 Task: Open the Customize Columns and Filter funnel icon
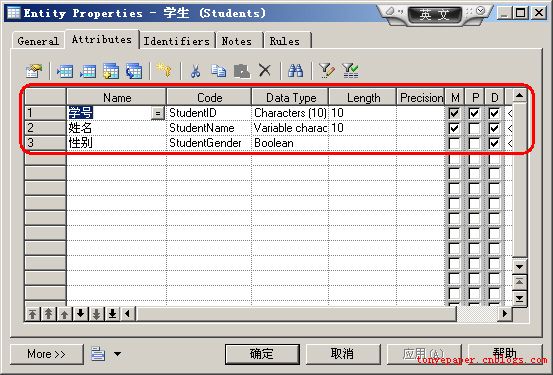327,71
